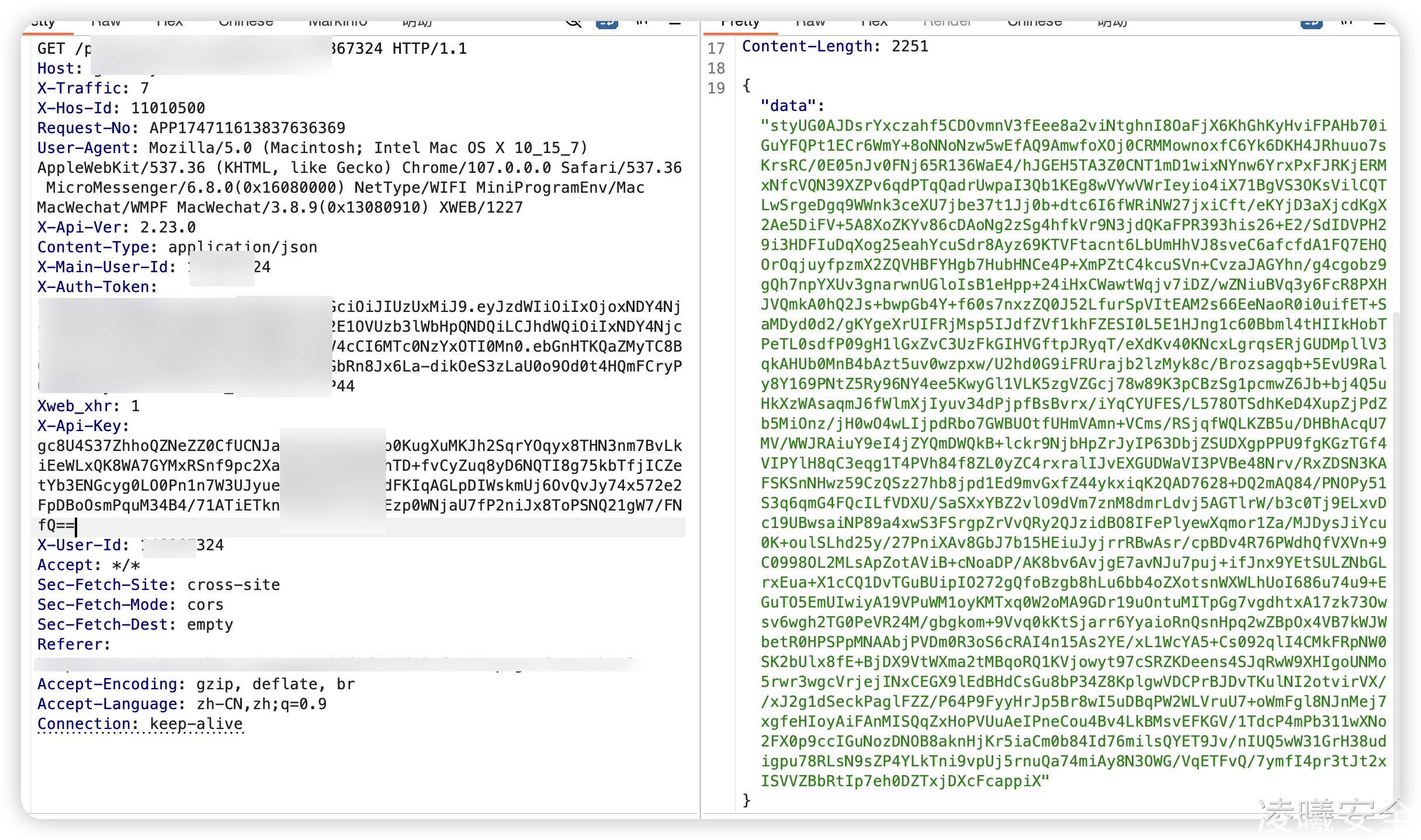The width and height of the screenshot is (1421, 840).
Task: Click the \n icon in response panel
Action: 1347,23
